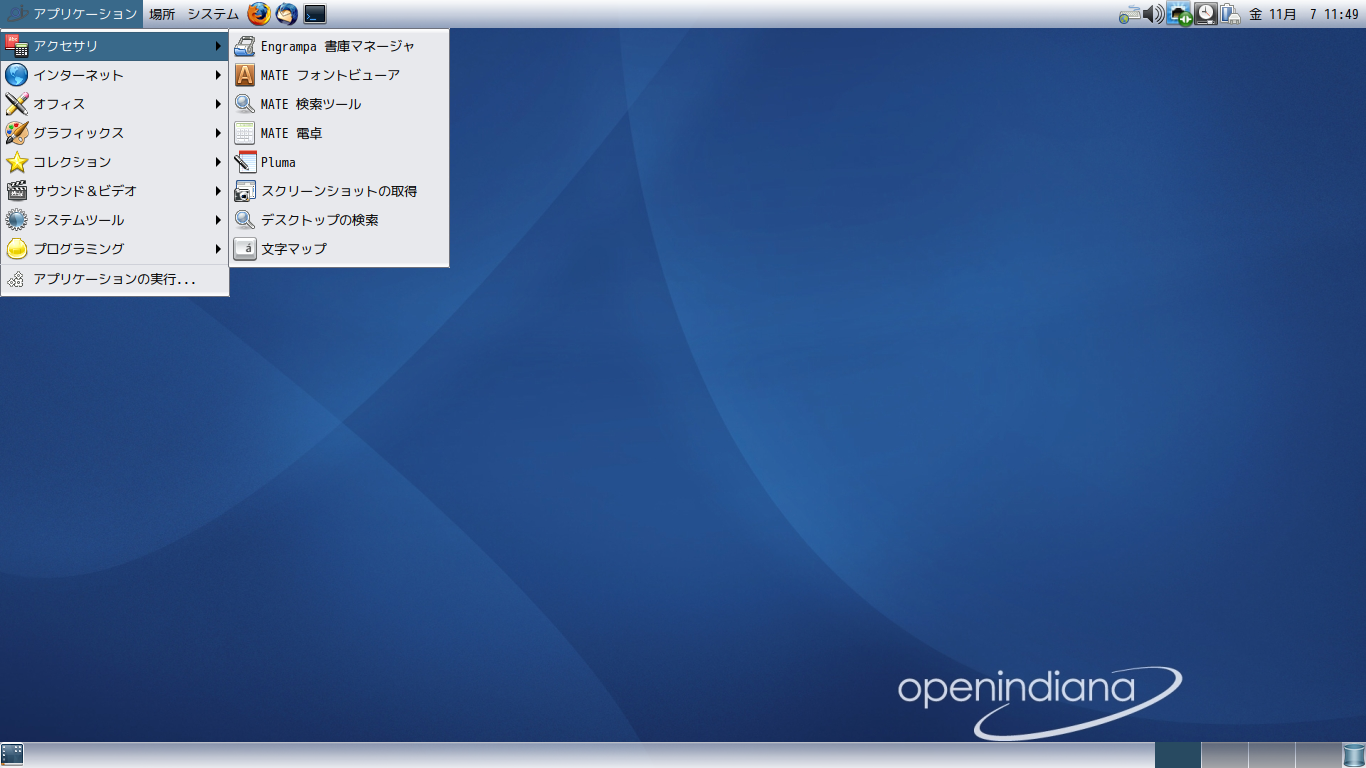Click the battery power status icon
Viewport: 1366px width, 768px height.
pos(1231,14)
